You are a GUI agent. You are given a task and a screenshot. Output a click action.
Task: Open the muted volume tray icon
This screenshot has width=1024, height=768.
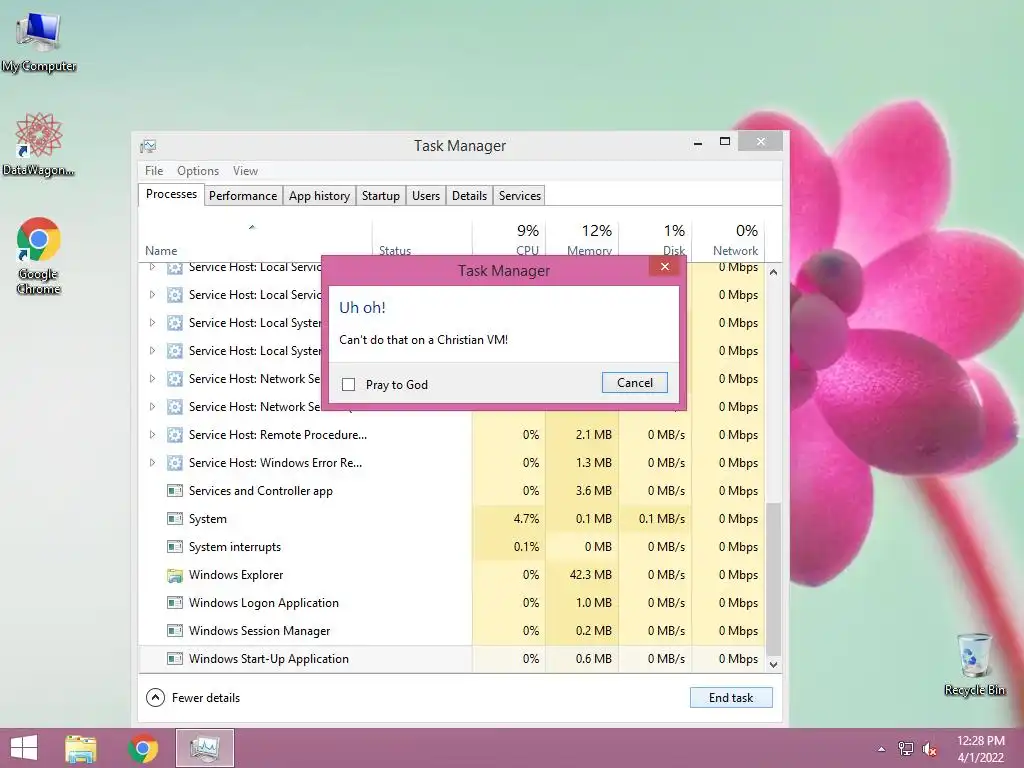[929, 749]
